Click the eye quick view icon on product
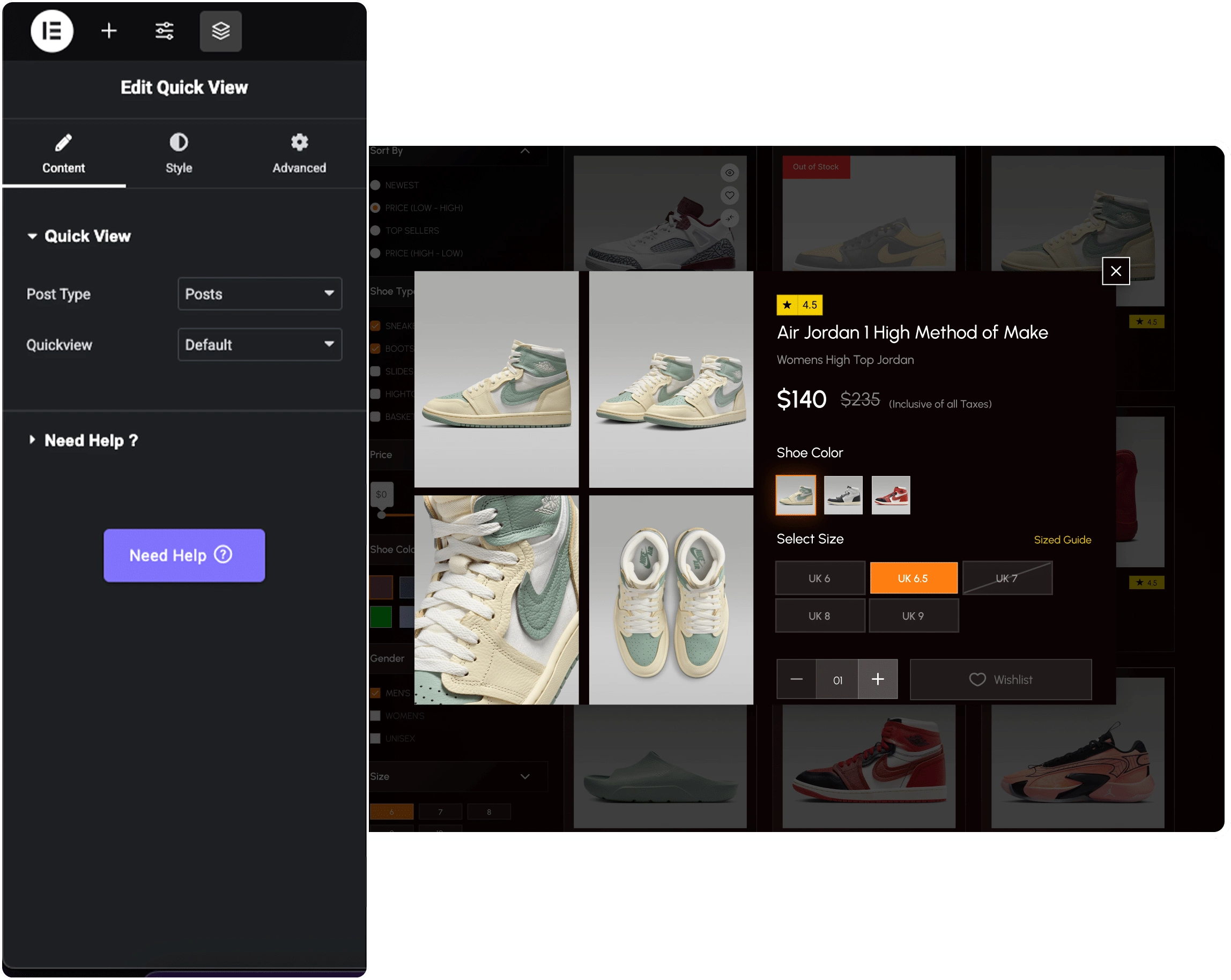 coord(729,173)
